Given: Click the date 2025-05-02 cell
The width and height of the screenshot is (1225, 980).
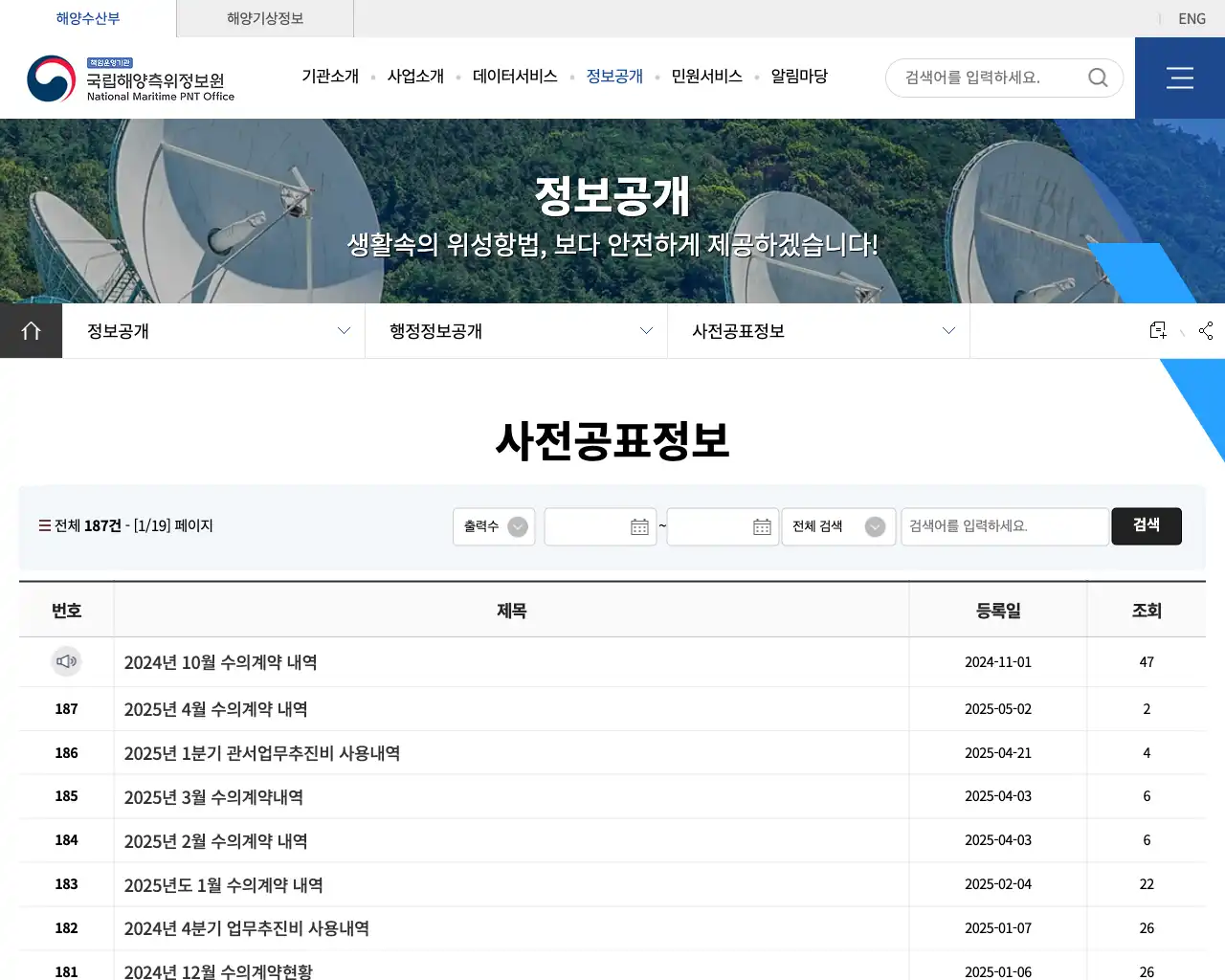Looking at the screenshot, I should pyautogui.click(x=998, y=709).
